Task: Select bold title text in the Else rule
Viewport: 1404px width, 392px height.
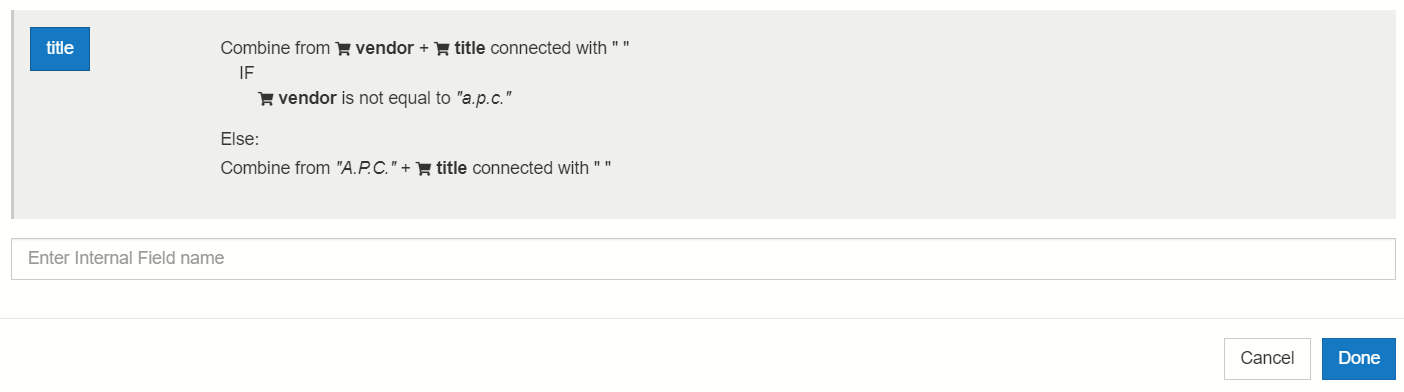Action: coord(452,168)
